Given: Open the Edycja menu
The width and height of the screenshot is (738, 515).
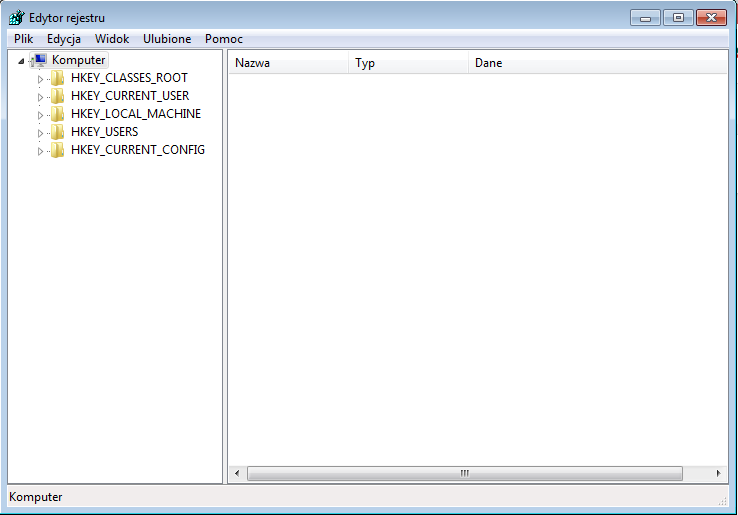Looking at the screenshot, I should pos(64,39).
